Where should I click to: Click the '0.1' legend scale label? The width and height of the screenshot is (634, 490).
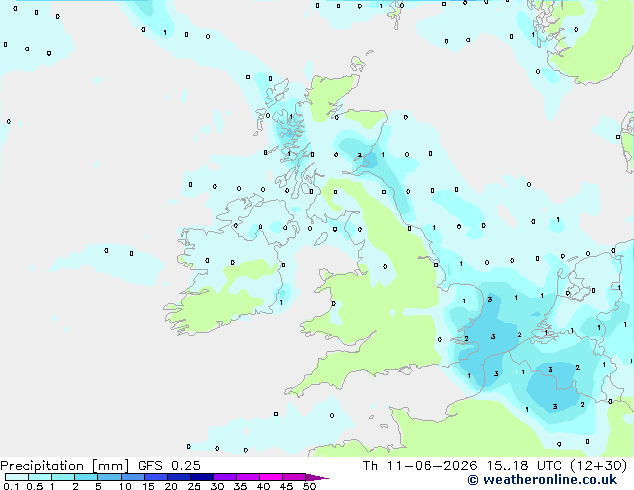[11, 486]
